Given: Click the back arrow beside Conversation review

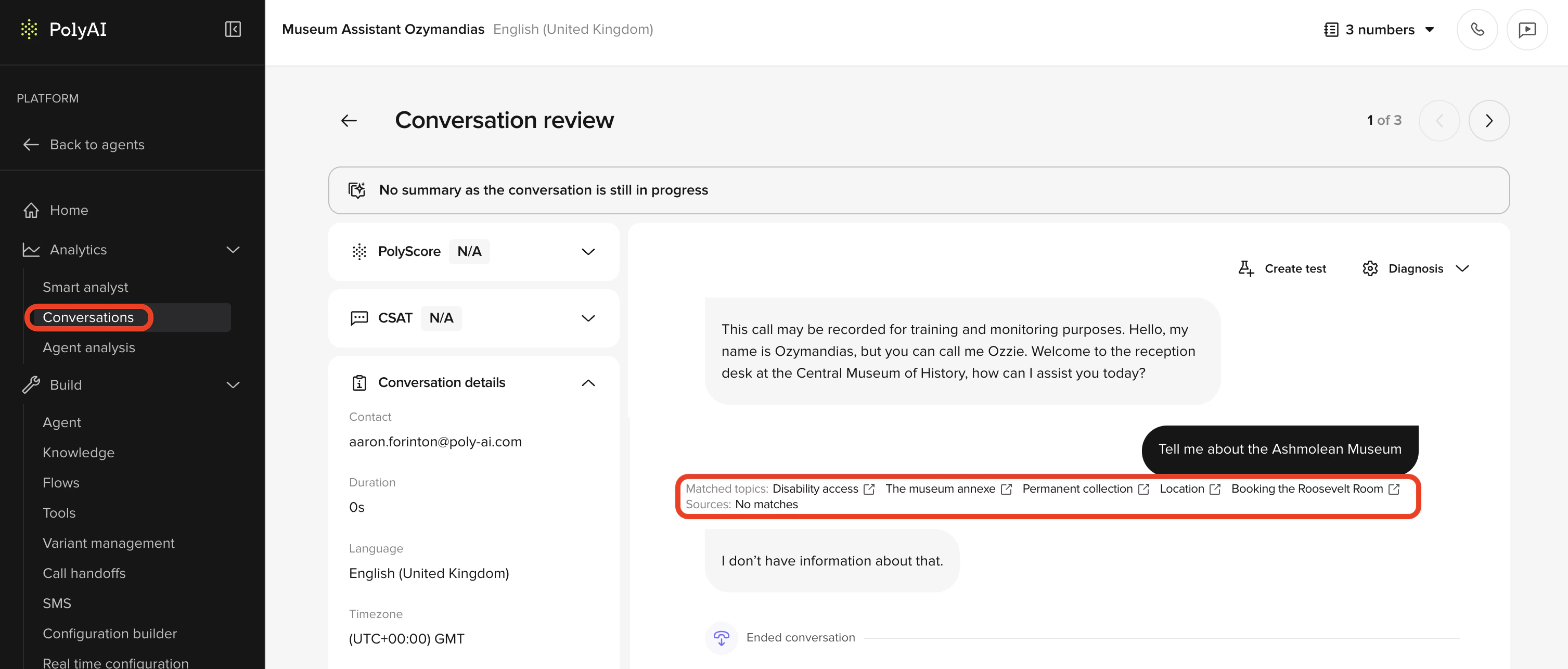Looking at the screenshot, I should pyautogui.click(x=349, y=121).
